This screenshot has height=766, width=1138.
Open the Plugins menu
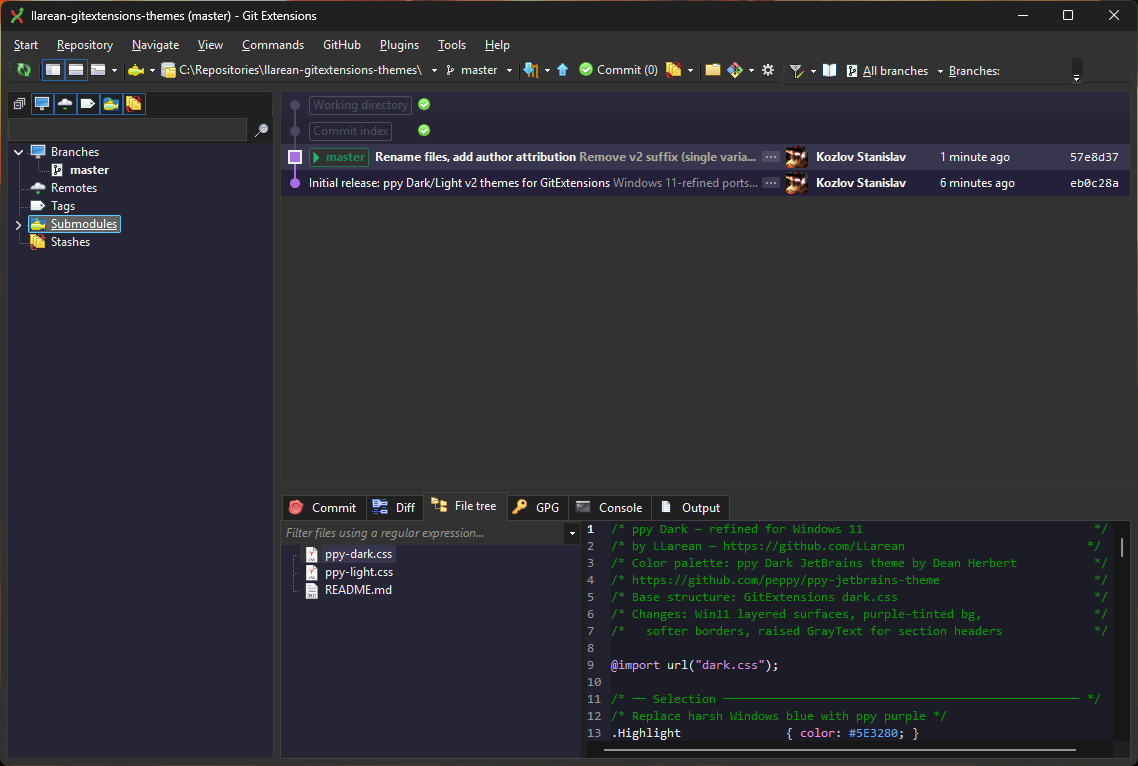pyautogui.click(x=399, y=45)
